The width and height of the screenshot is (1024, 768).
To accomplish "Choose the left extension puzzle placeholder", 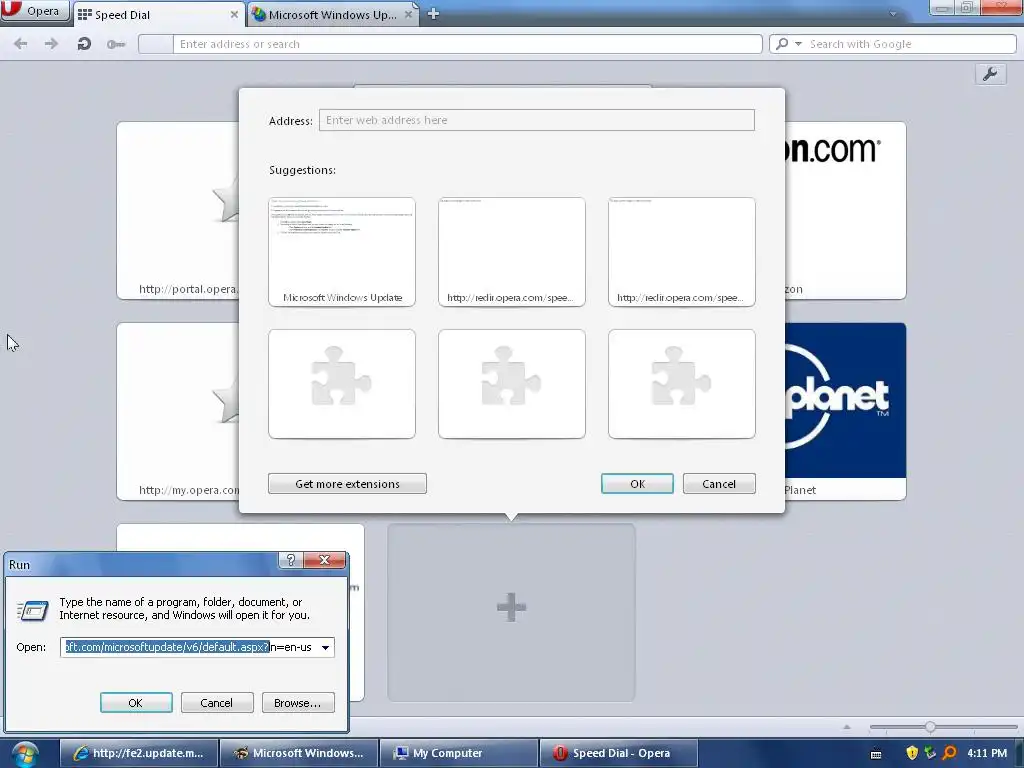I will click(x=342, y=384).
